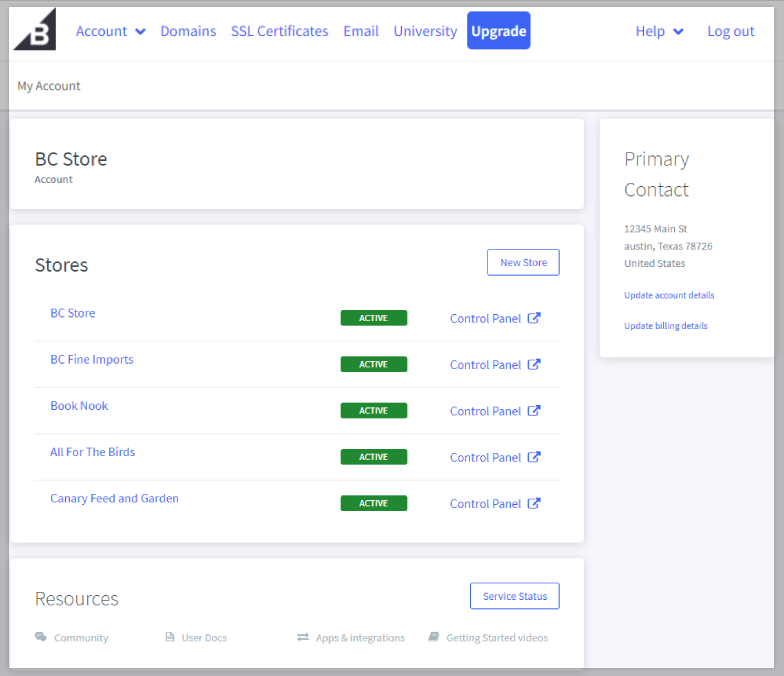The image size is (784, 676).
Task: Click the Stores section heading
Action: pos(61,265)
